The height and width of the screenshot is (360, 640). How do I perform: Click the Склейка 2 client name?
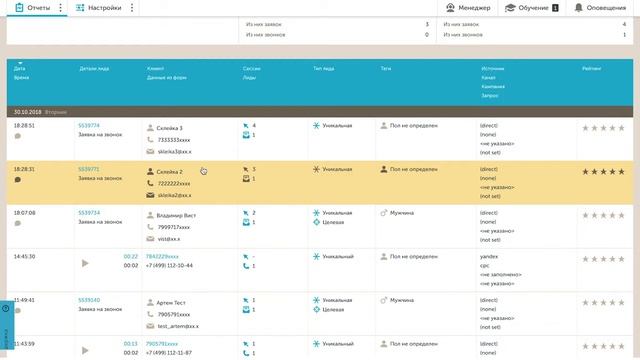click(x=169, y=172)
